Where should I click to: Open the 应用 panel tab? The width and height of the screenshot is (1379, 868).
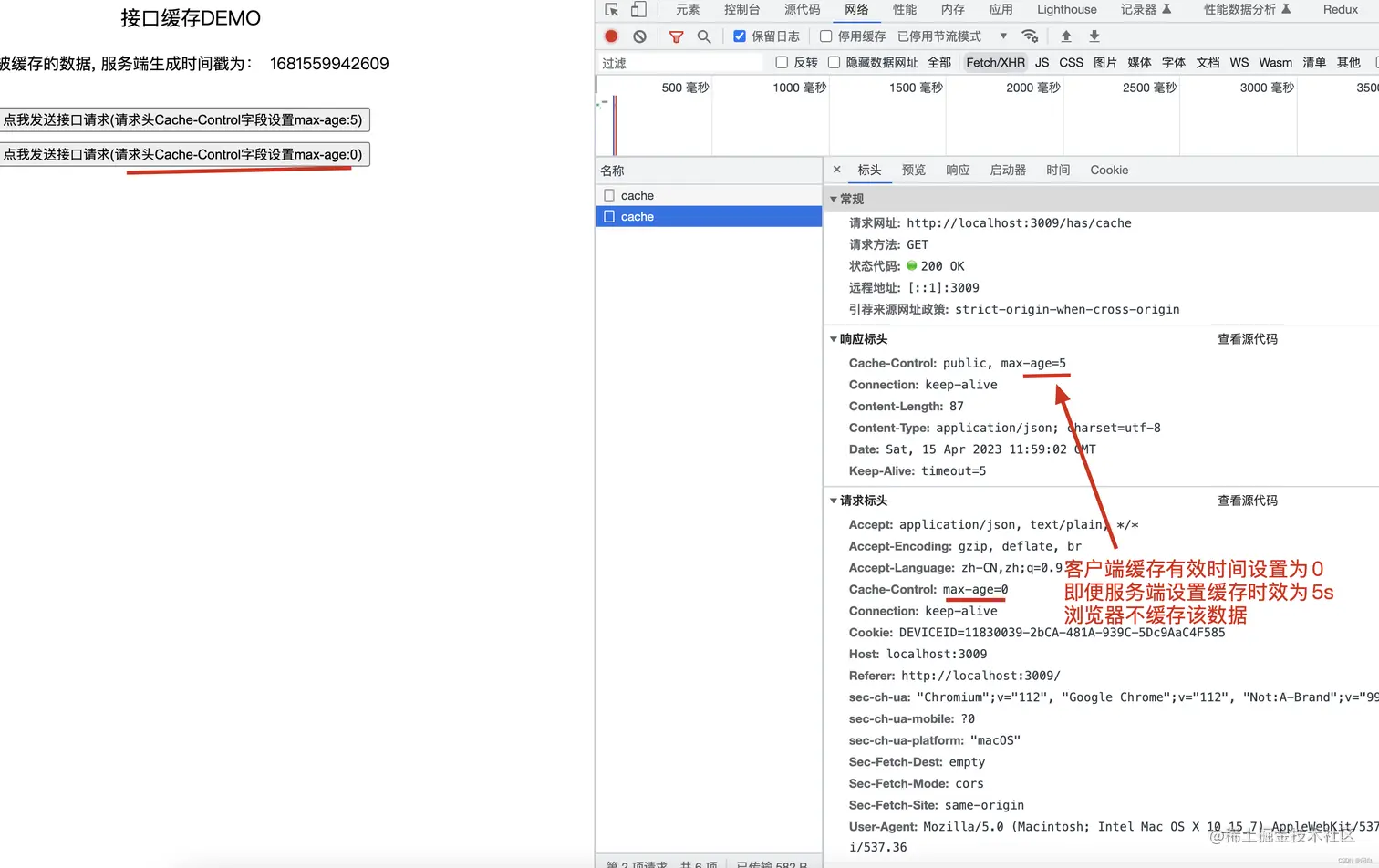(1001, 9)
